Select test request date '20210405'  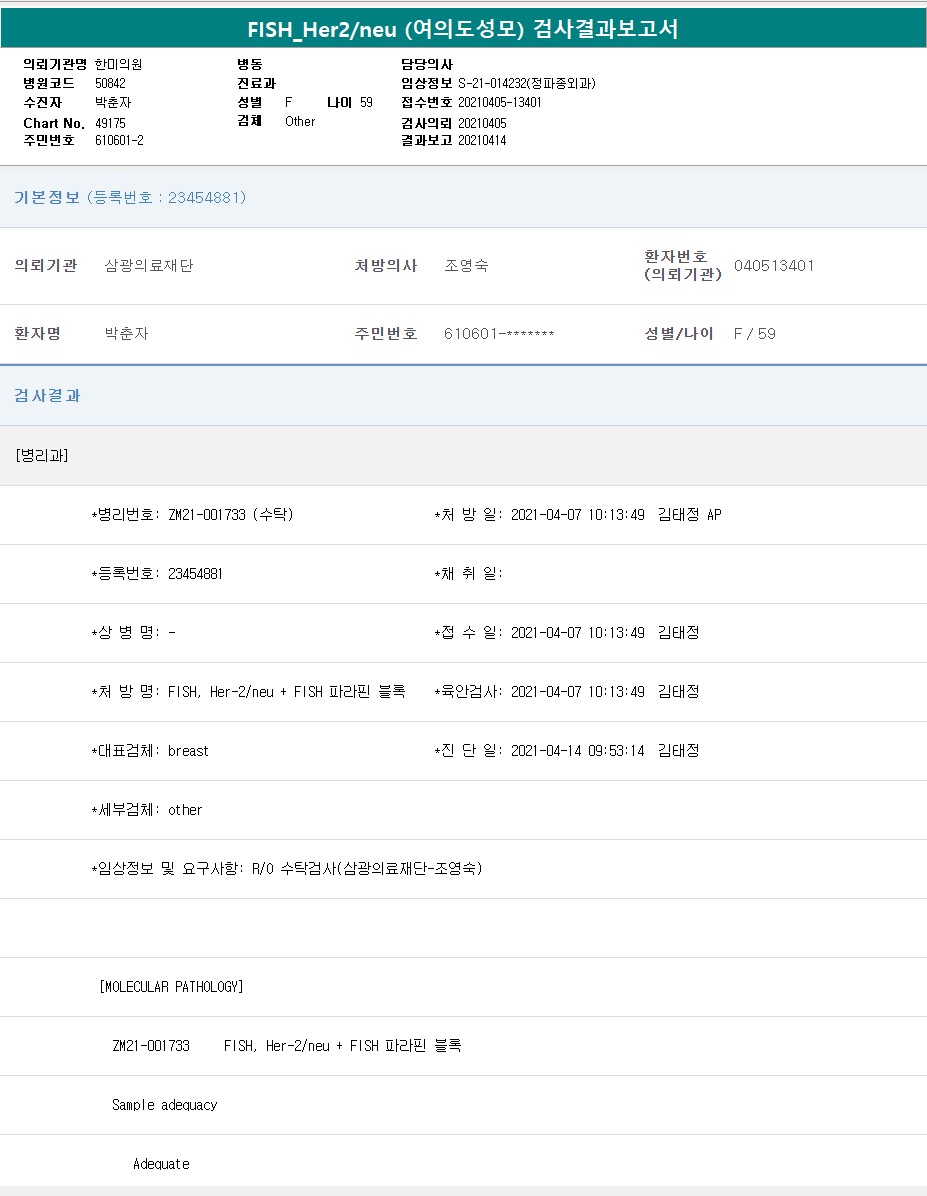(x=482, y=123)
